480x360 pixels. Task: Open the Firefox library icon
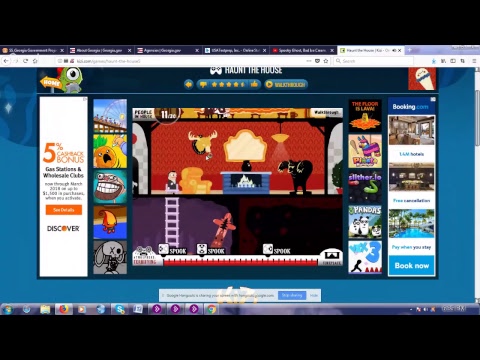(443, 61)
